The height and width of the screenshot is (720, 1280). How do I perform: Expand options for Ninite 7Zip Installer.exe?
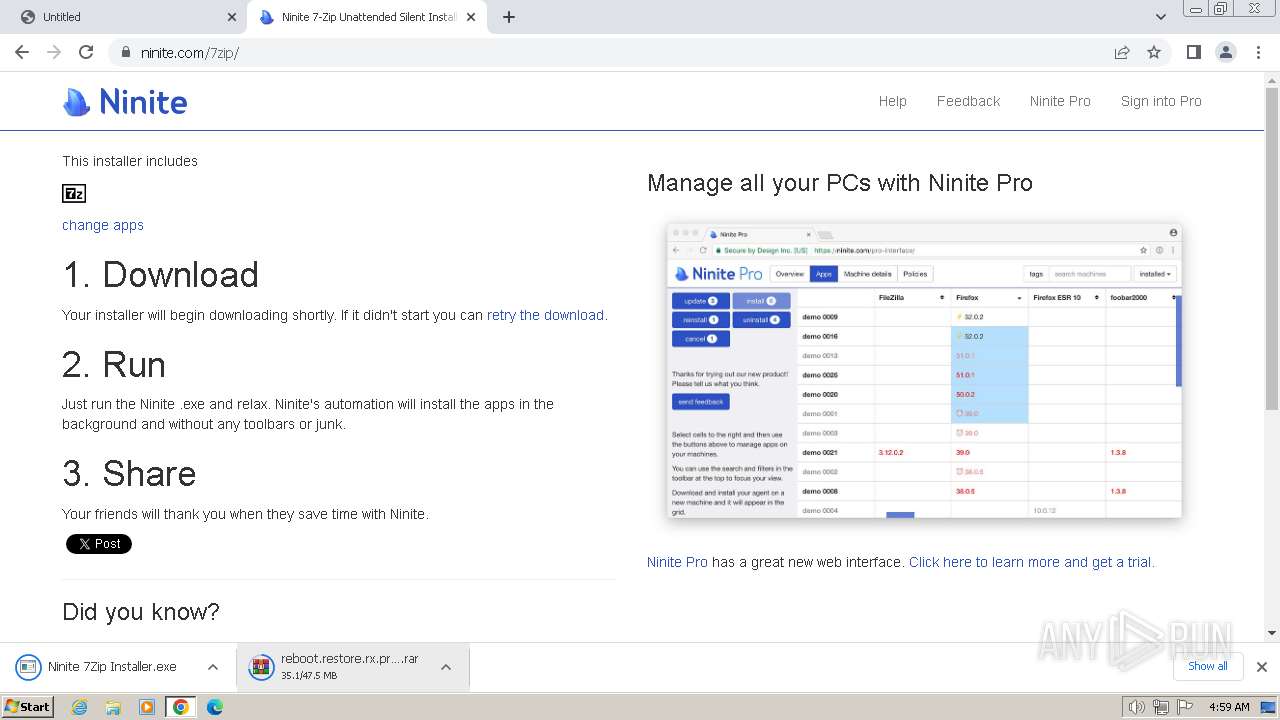[213, 667]
